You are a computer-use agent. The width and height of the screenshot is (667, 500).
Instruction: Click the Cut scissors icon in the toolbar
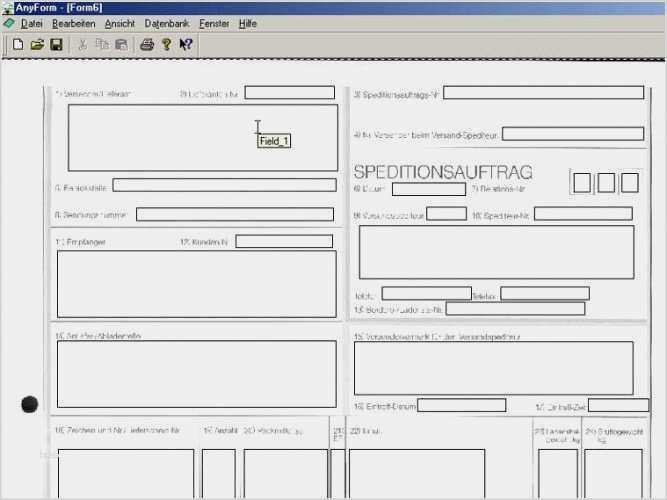click(x=83, y=44)
